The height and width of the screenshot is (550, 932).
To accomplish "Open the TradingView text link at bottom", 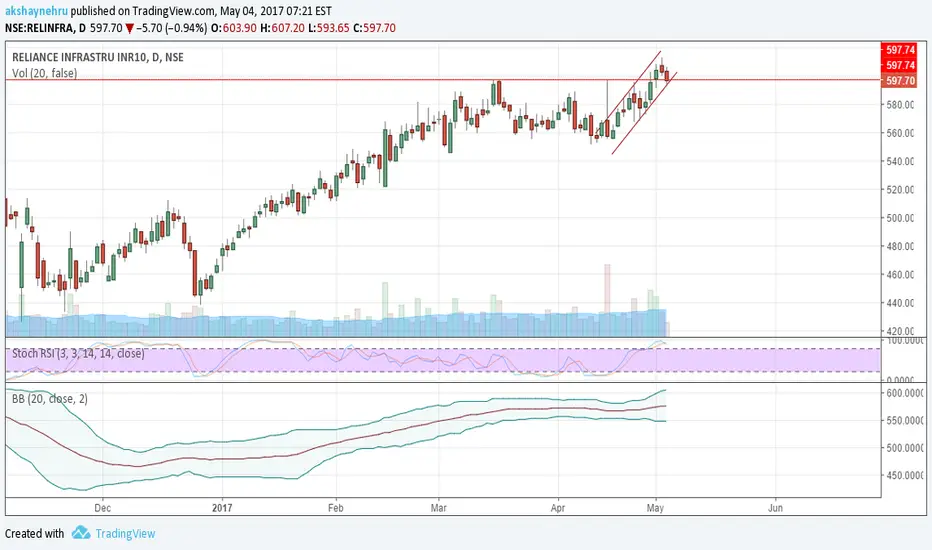I will tap(125, 533).
